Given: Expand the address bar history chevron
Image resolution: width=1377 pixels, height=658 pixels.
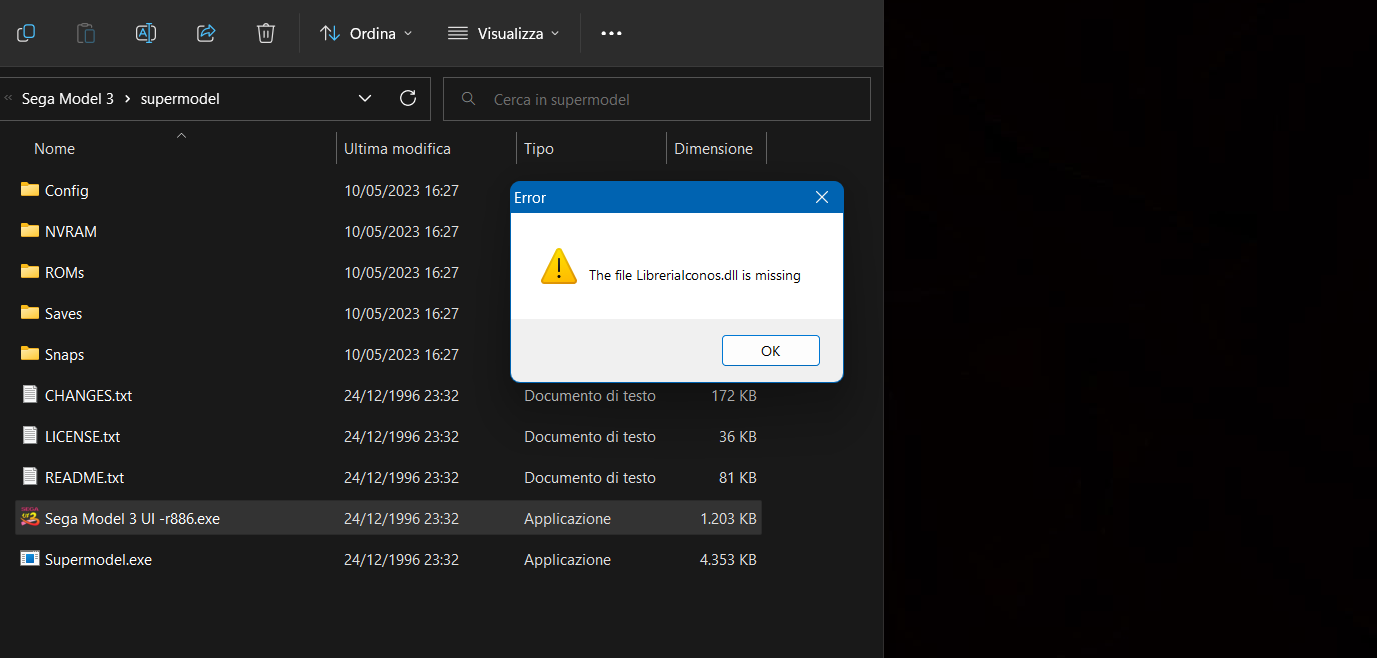Looking at the screenshot, I should (x=365, y=99).
